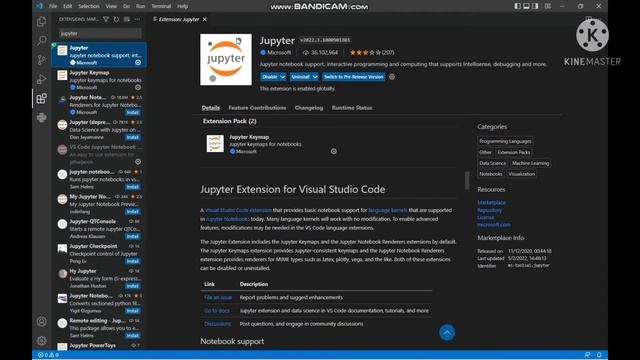
Task: Click the Customize Layout icon in title bar
Action: (548, 6)
